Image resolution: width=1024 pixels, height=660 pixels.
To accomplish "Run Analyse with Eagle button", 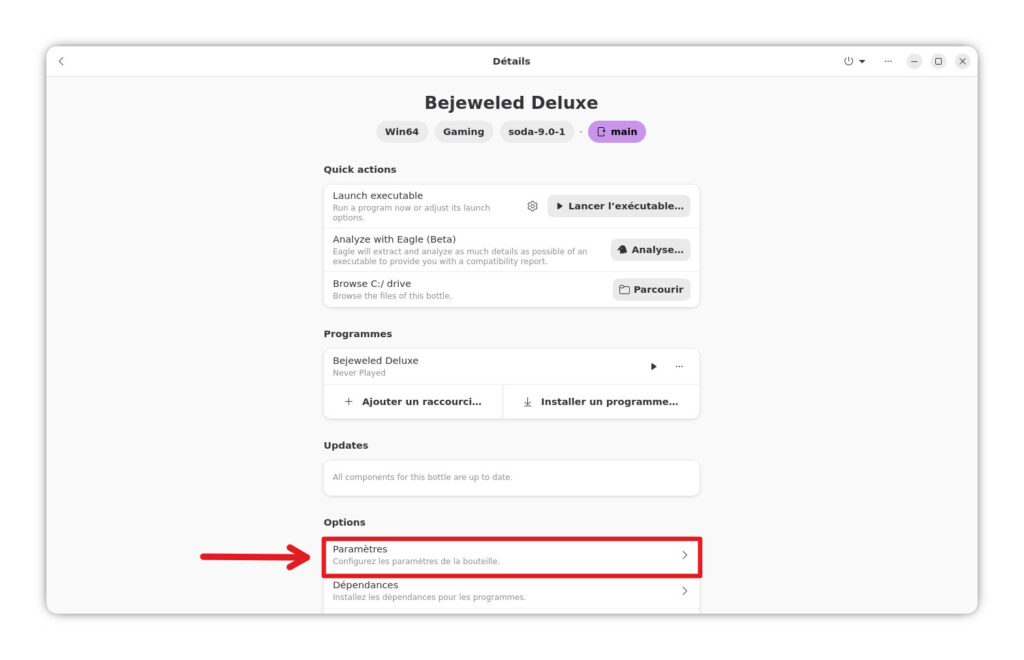I will click(x=650, y=250).
